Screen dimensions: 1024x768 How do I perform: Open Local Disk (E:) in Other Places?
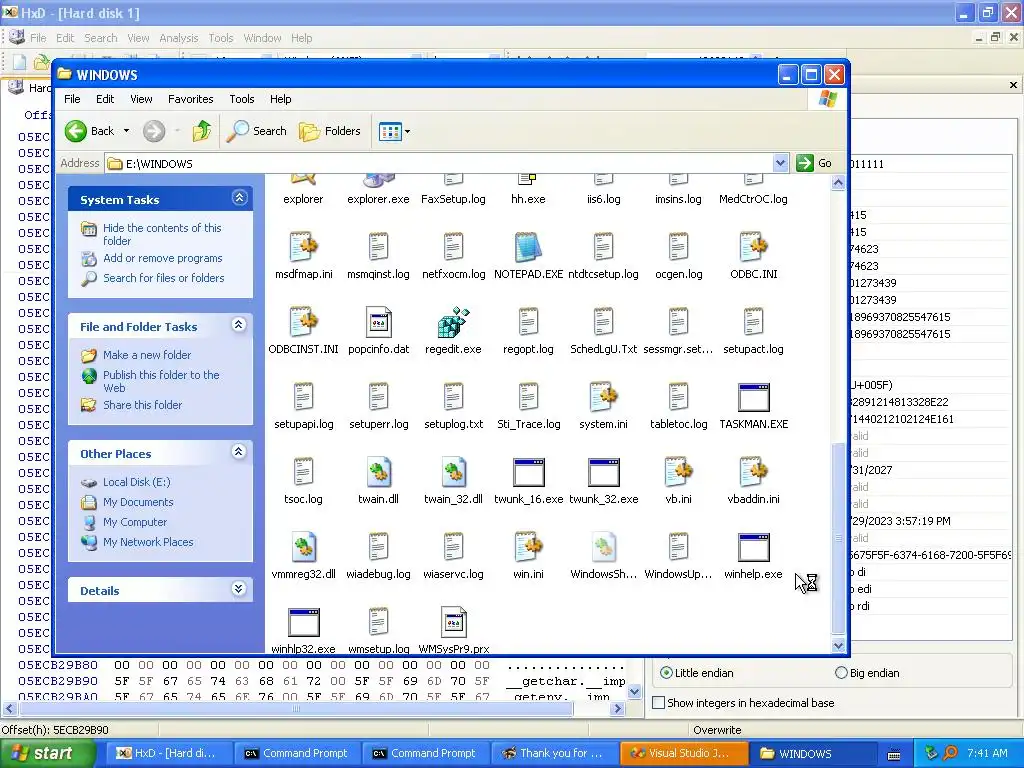click(136, 482)
